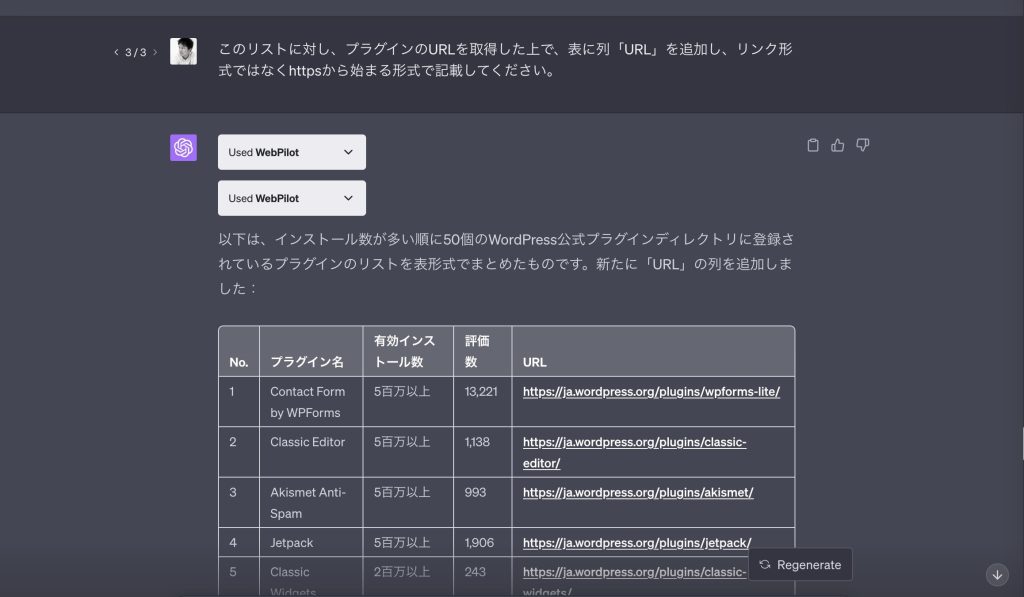Click the response intro paragraph

[506, 263]
